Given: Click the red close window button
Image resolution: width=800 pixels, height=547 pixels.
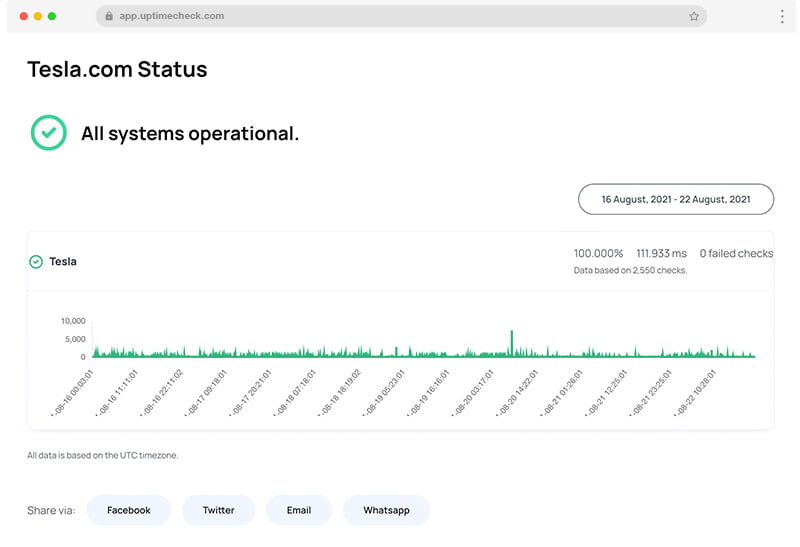Looking at the screenshot, I should 23,16.
